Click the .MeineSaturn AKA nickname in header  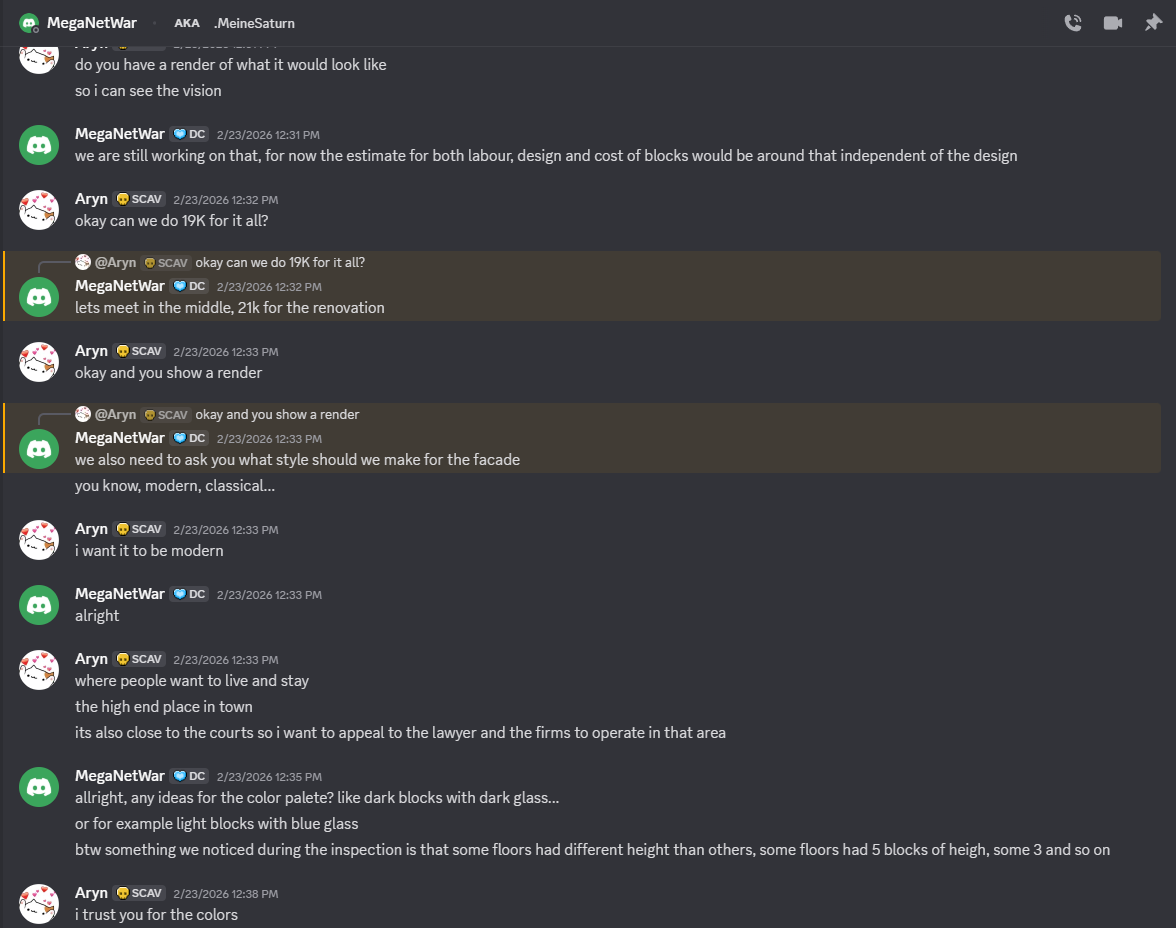254,23
